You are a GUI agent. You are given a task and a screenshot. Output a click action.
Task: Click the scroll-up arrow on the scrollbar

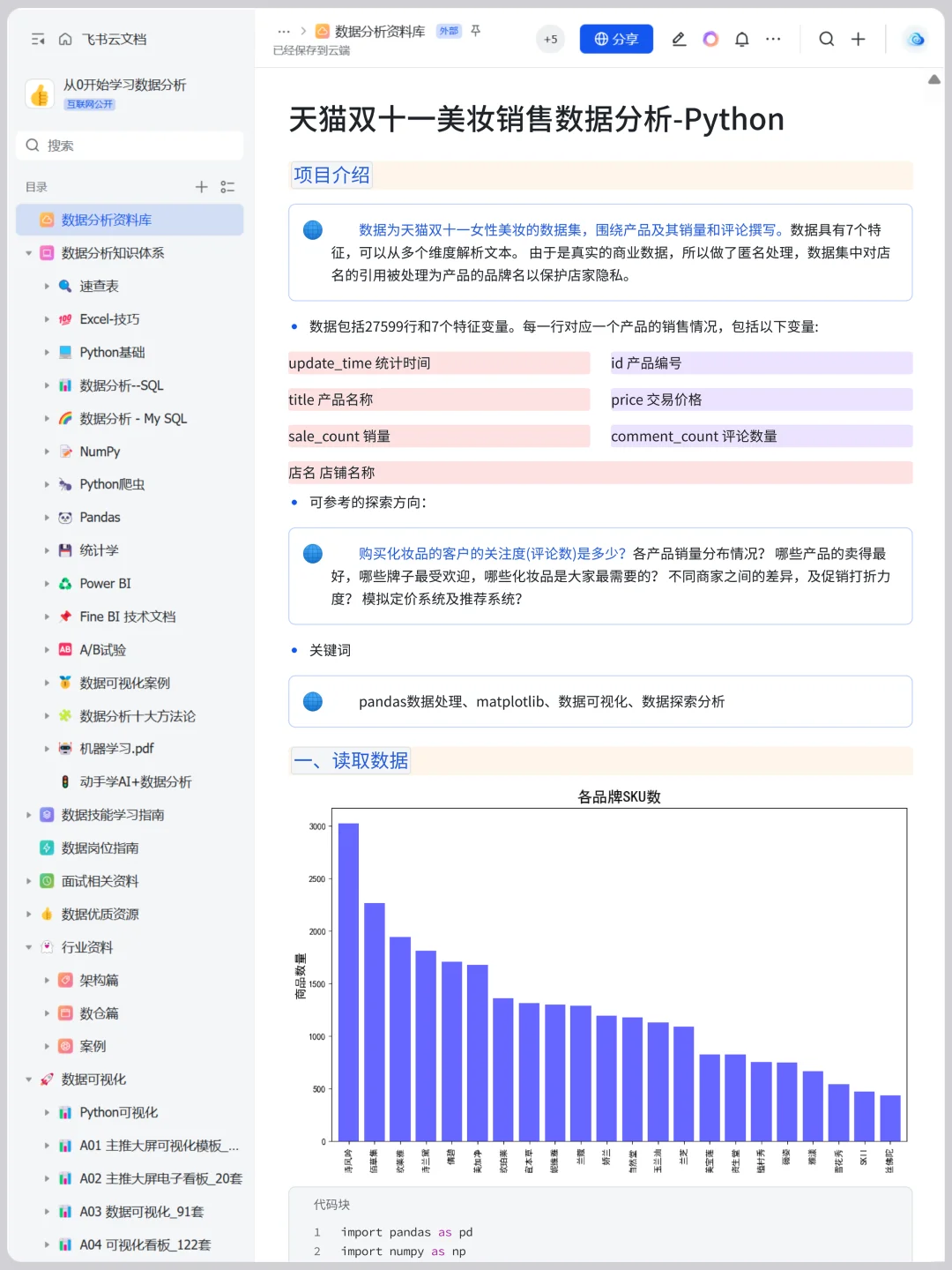(934, 79)
